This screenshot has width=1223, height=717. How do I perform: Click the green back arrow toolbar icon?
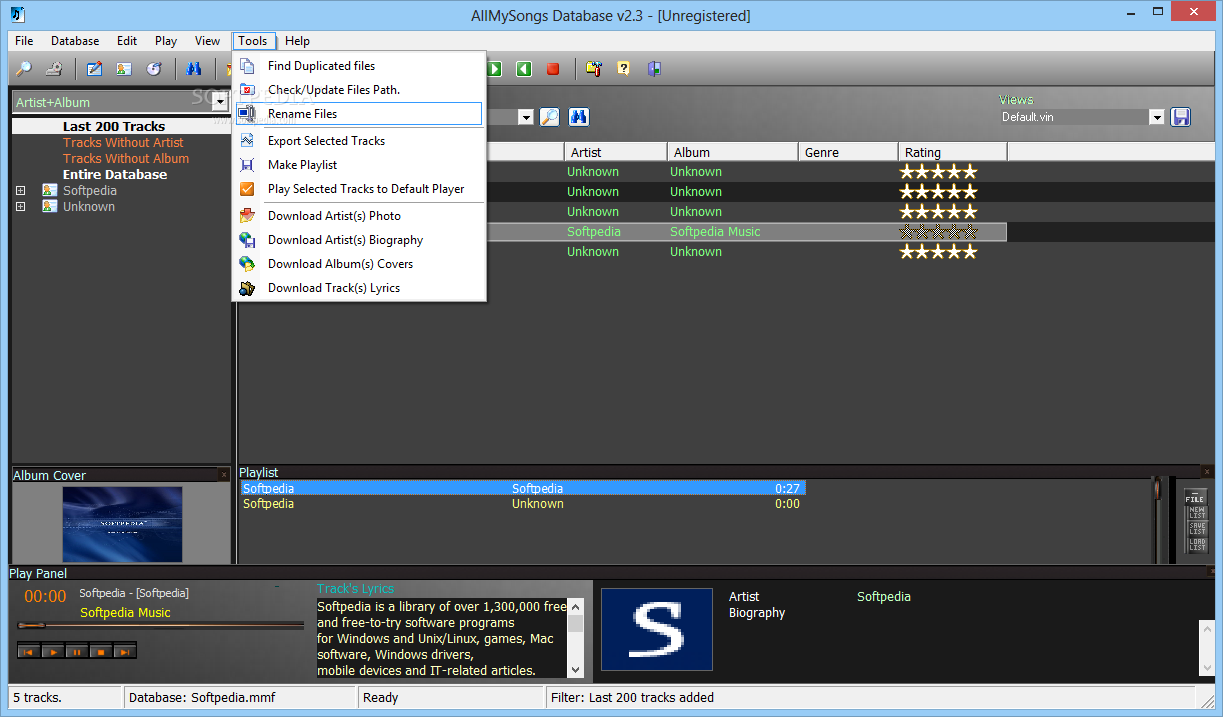[x=523, y=69]
